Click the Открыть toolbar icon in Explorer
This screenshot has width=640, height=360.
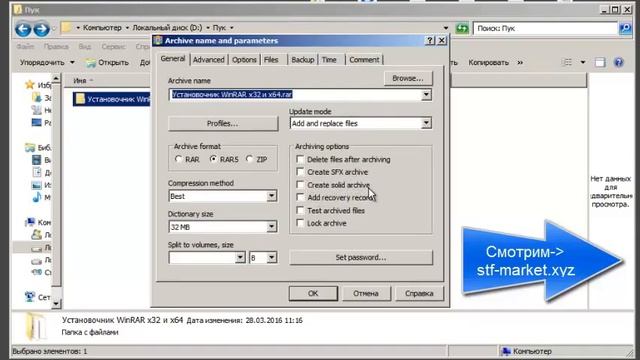tap(91, 62)
